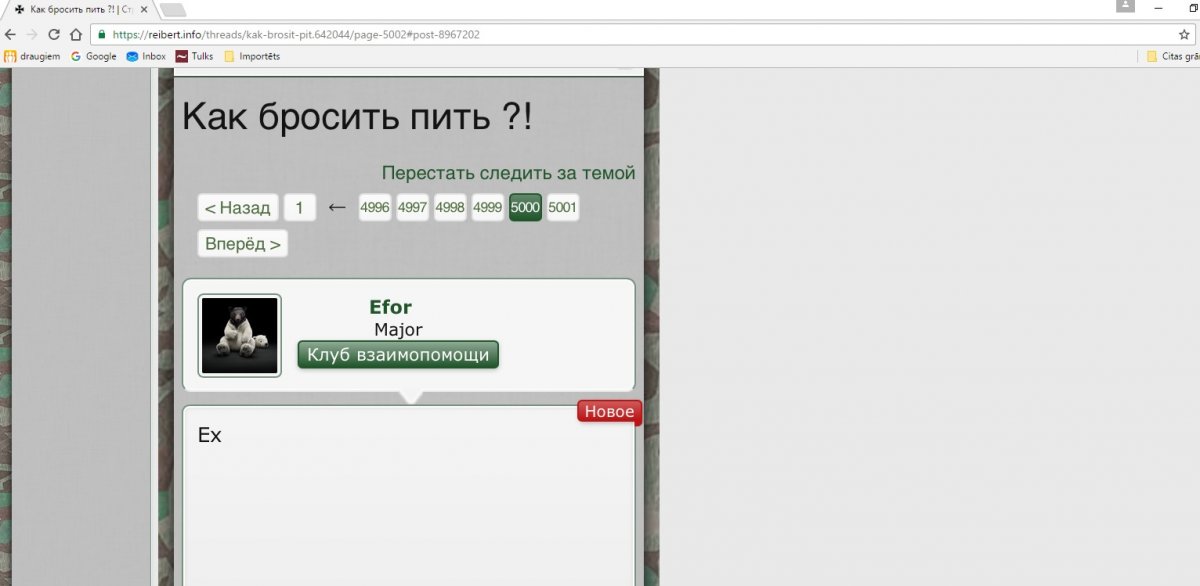
Task: Open the Inbox bookmark
Action: pos(146,57)
